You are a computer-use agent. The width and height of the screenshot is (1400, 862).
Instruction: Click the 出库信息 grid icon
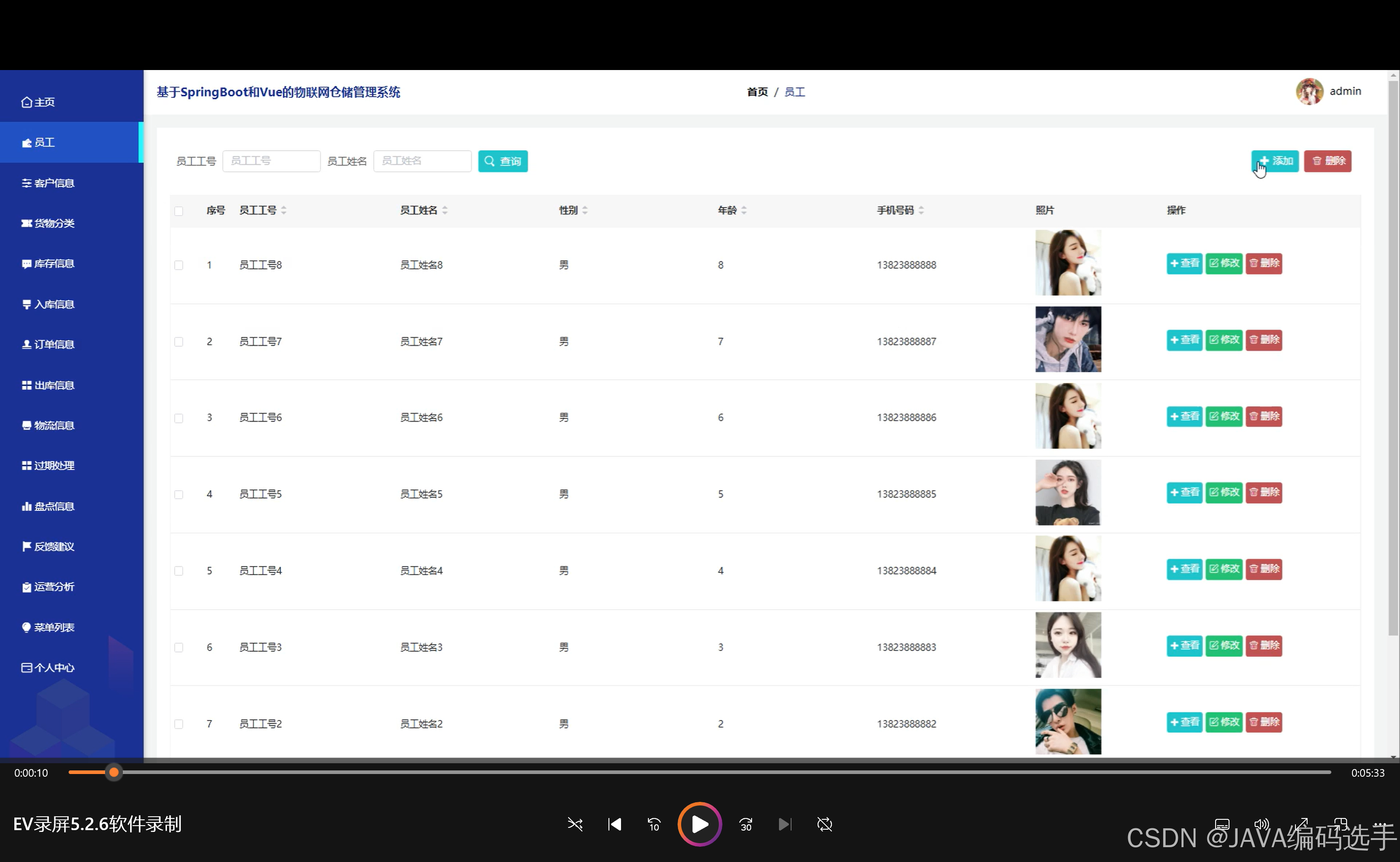[26, 385]
